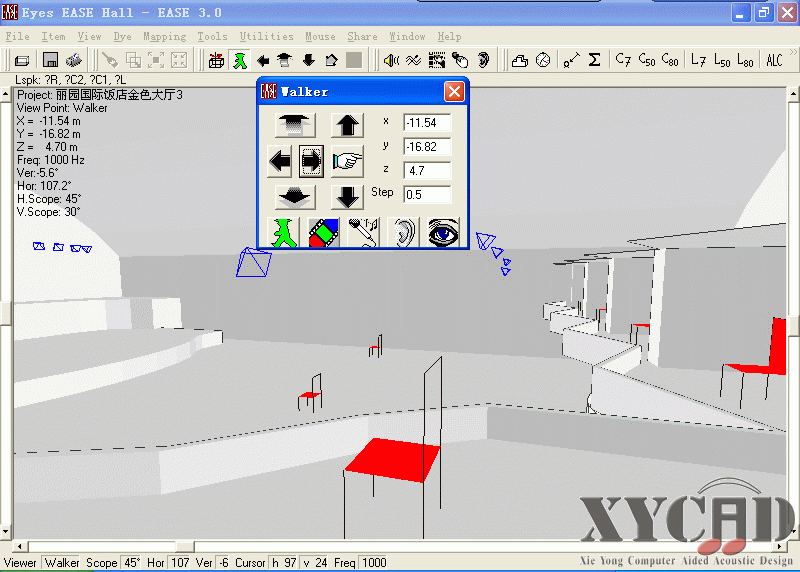Open the Mouse menu

coord(320,36)
